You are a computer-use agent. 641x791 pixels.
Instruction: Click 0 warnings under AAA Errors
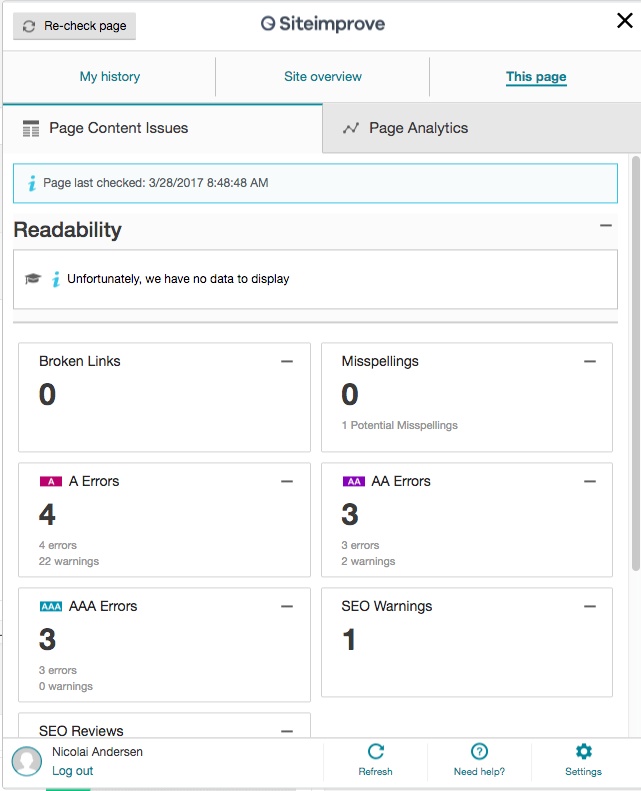coord(66,687)
